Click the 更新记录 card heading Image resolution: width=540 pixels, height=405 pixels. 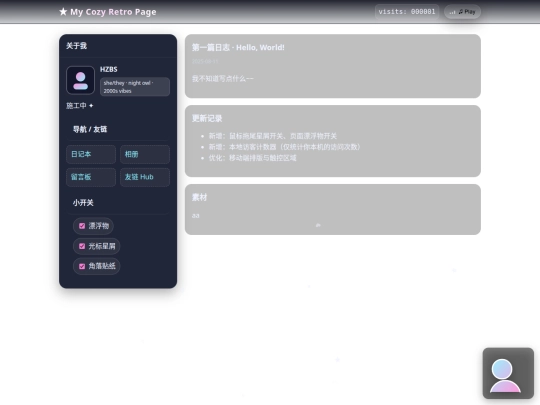click(x=207, y=118)
